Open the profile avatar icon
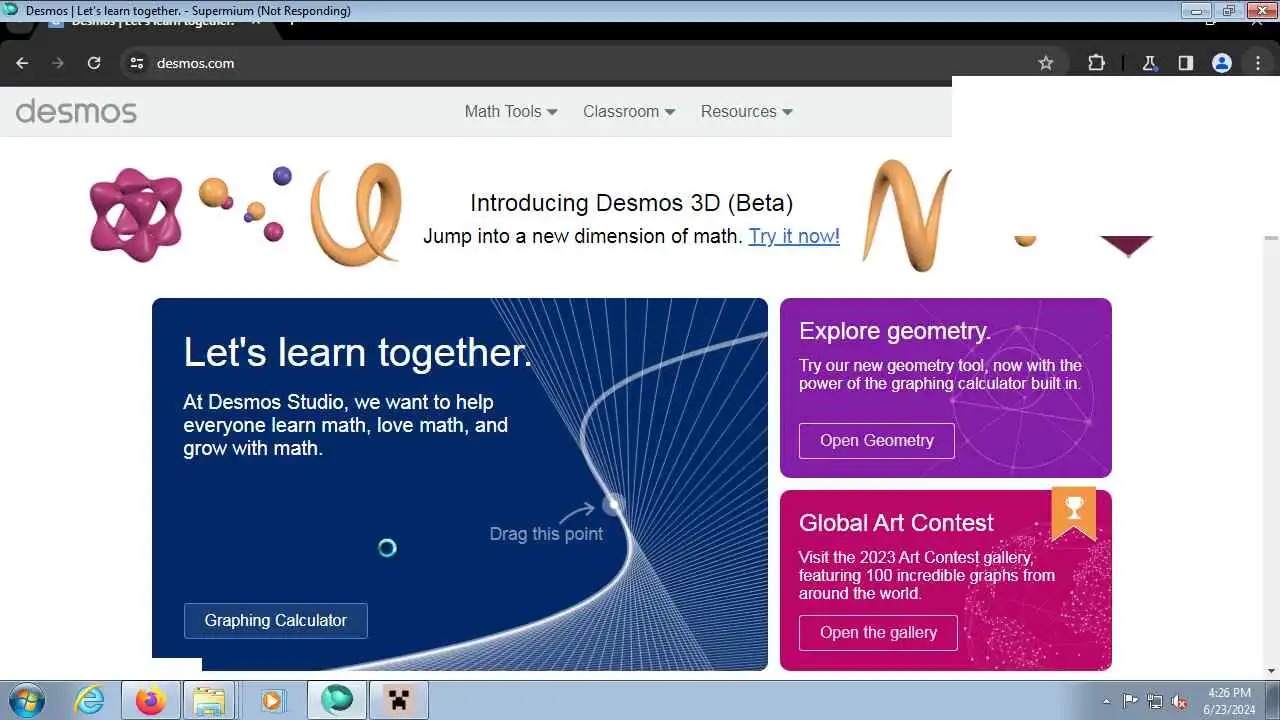 [x=1222, y=63]
